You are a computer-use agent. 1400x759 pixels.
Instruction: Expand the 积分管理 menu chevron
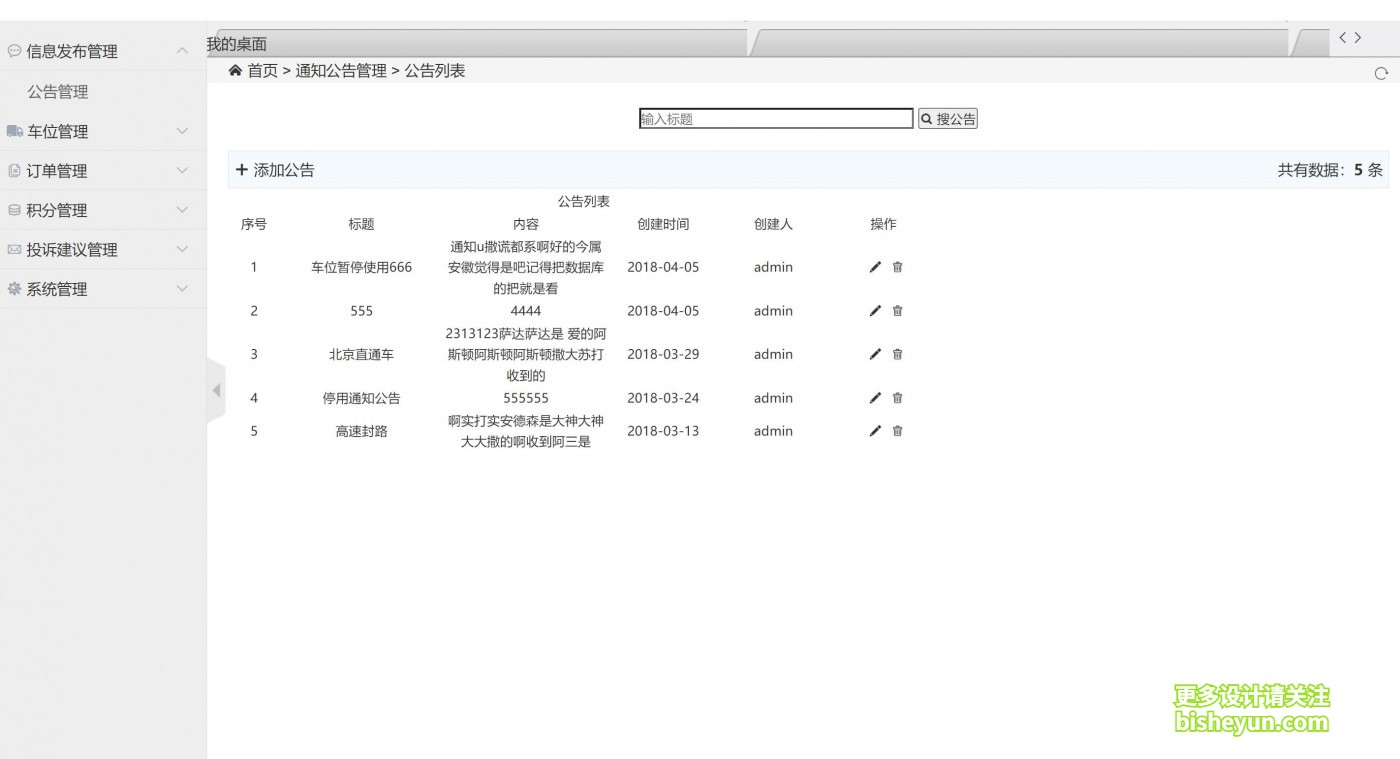tap(182, 210)
